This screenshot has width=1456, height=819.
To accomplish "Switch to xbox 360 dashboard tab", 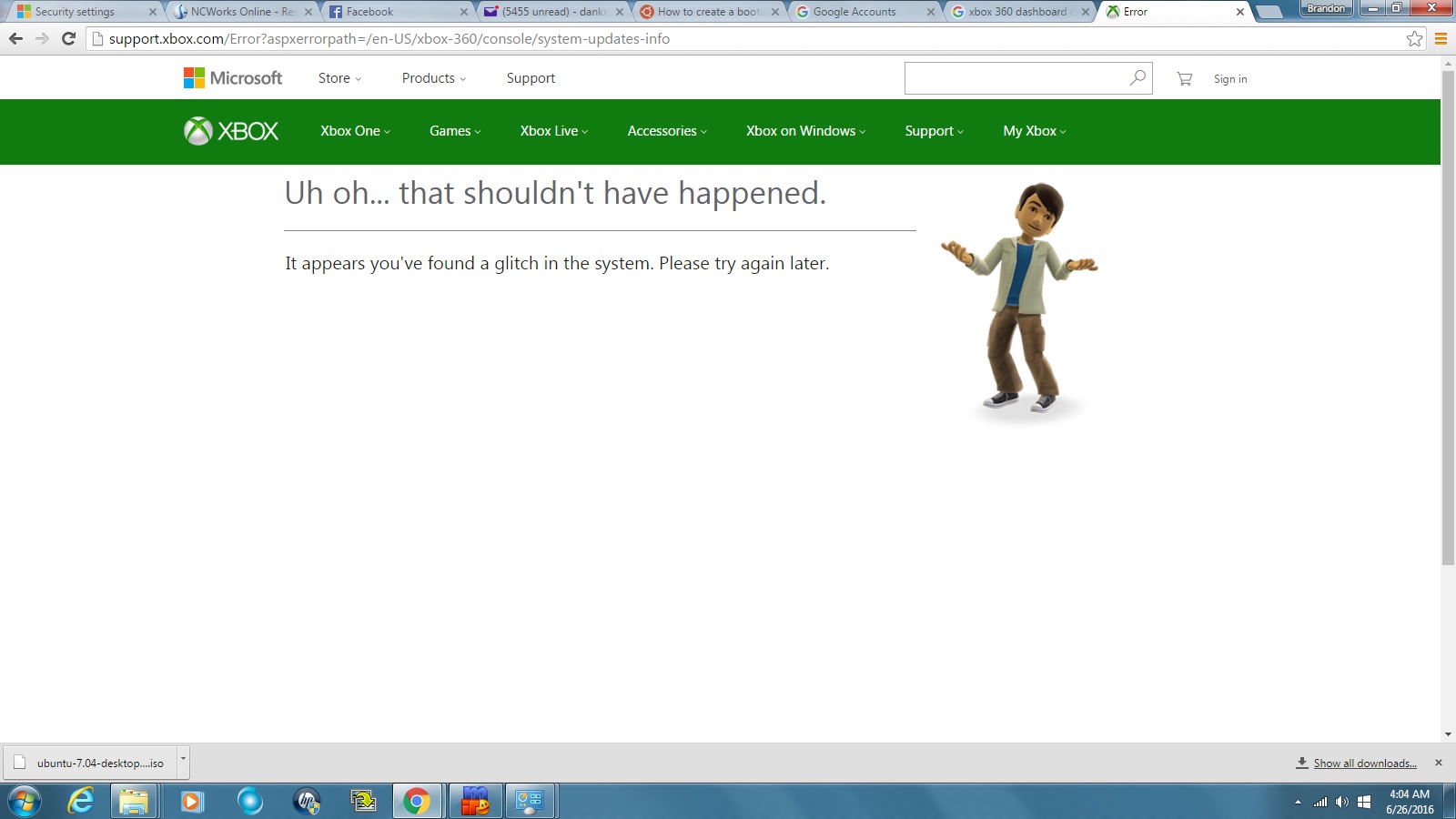I will pyautogui.click(x=1021, y=12).
